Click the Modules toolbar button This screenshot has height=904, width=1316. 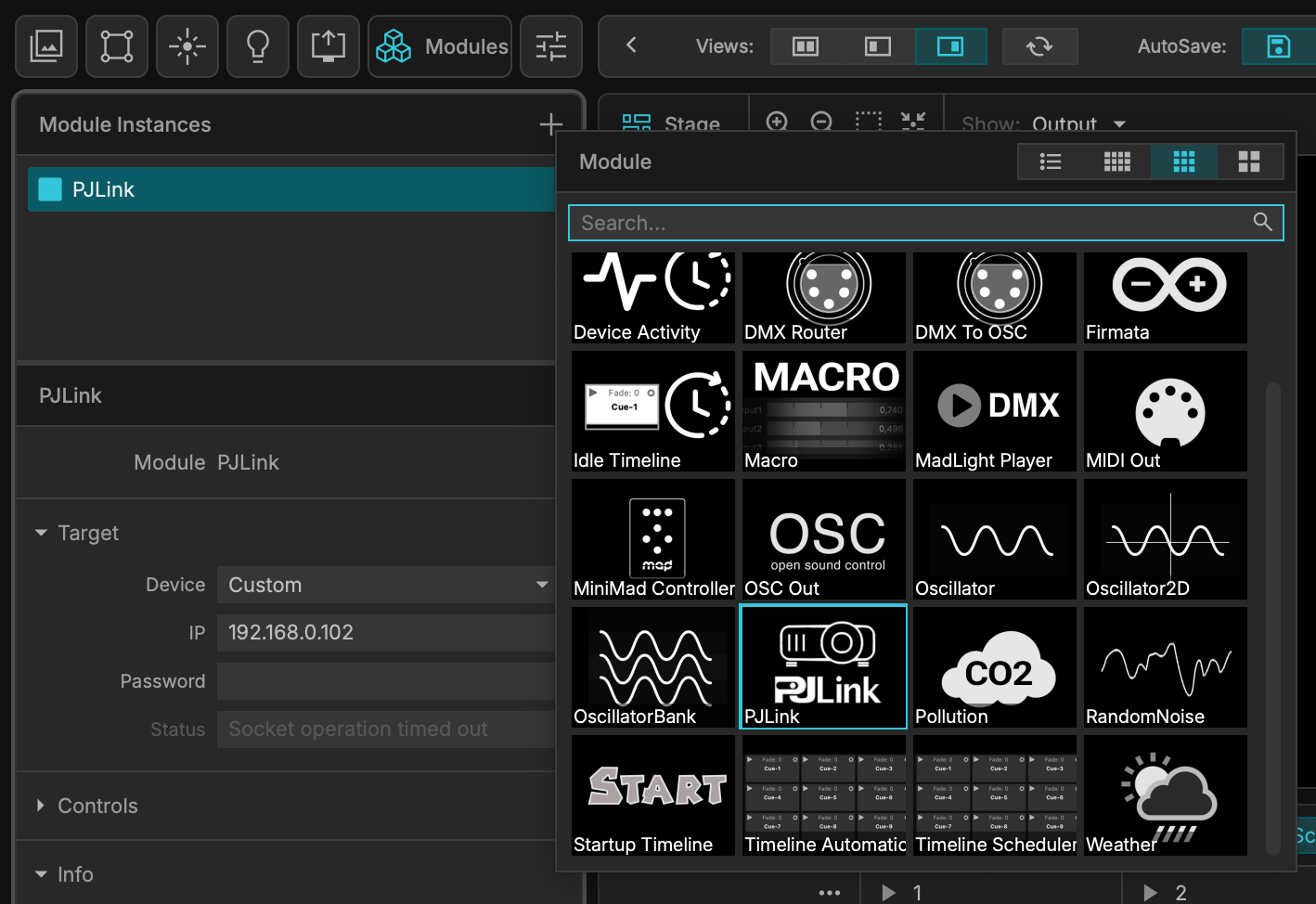pyautogui.click(x=440, y=46)
